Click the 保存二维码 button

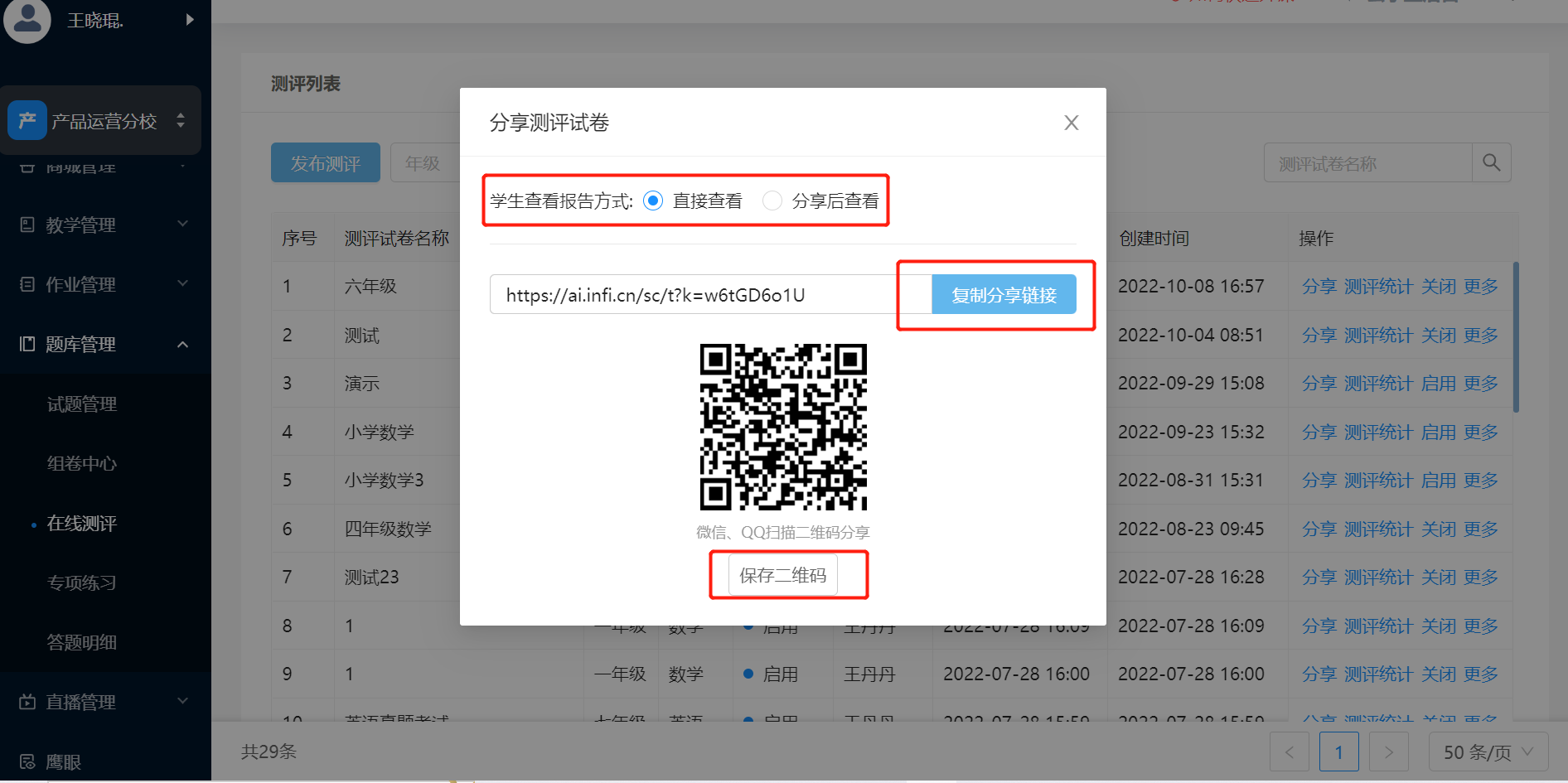point(782,575)
